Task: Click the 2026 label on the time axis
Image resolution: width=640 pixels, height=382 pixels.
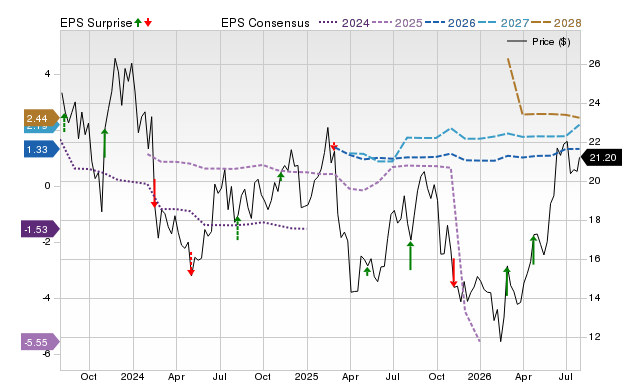Action: [480, 376]
